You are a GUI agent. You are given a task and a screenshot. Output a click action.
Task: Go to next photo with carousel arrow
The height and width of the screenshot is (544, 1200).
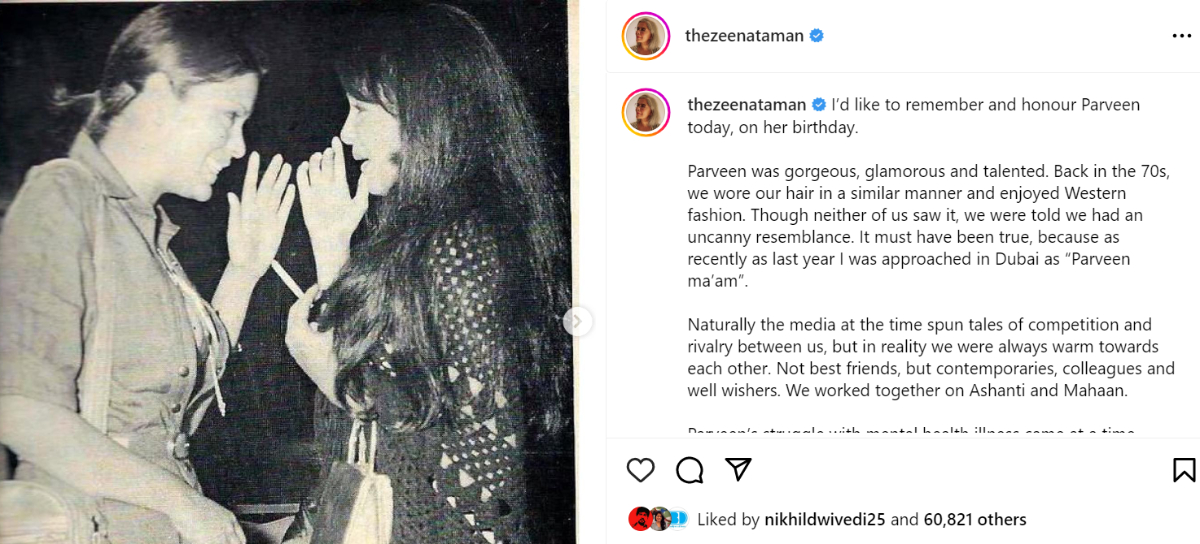tap(577, 321)
